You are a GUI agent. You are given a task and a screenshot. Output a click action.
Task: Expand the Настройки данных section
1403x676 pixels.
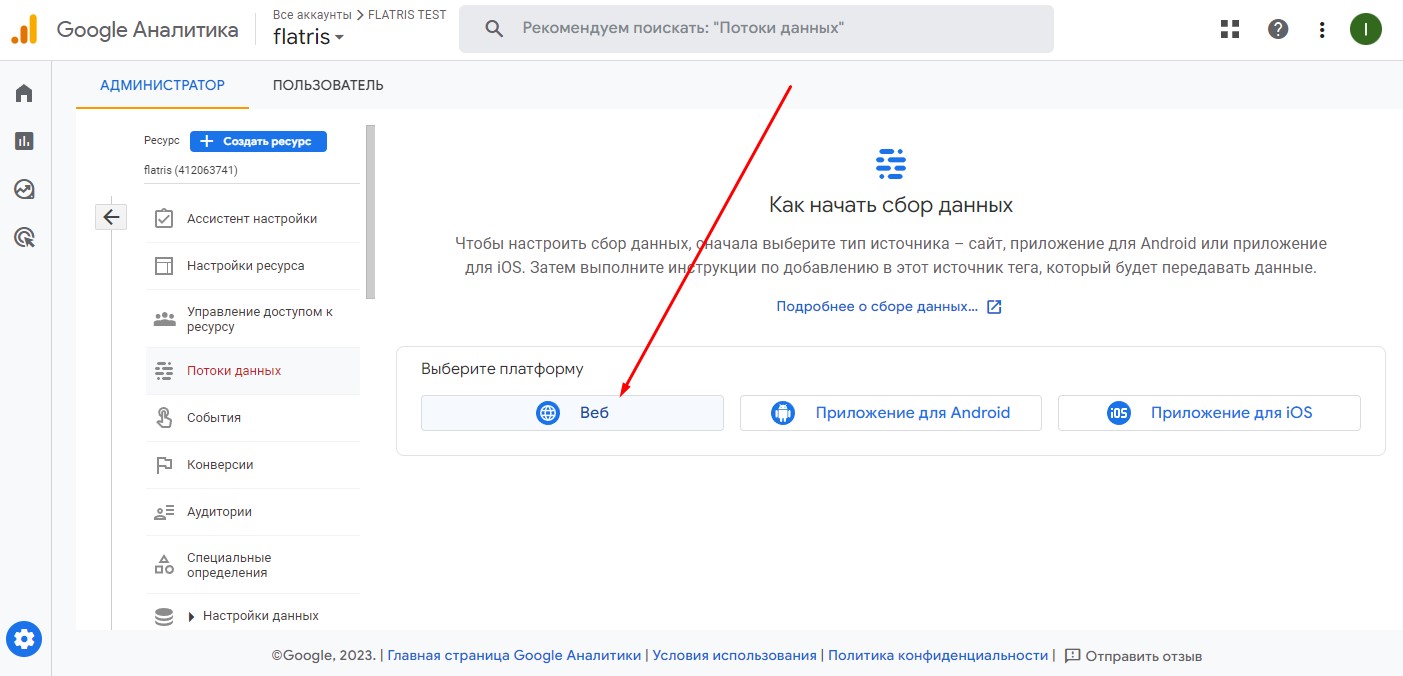(x=192, y=616)
